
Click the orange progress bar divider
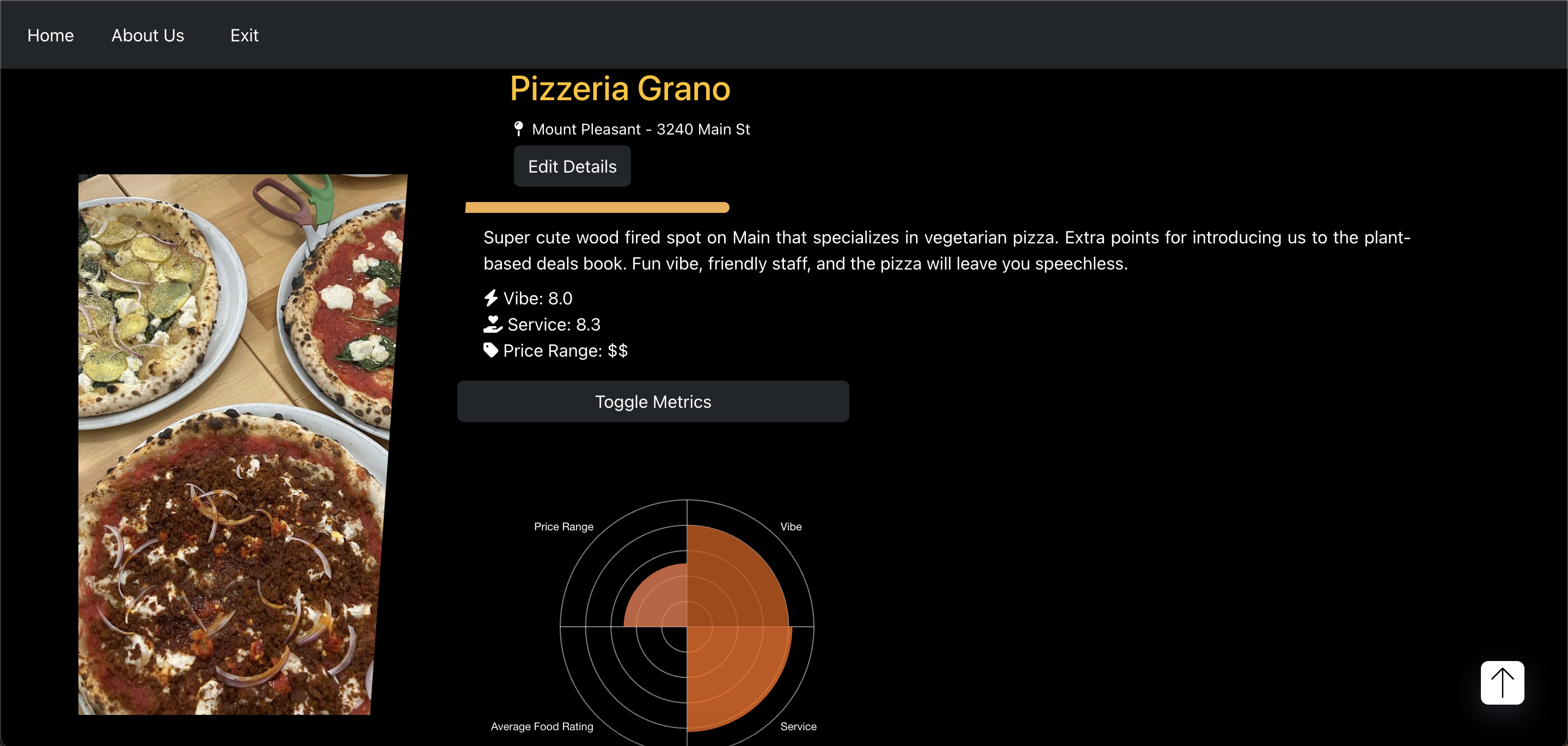597,207
